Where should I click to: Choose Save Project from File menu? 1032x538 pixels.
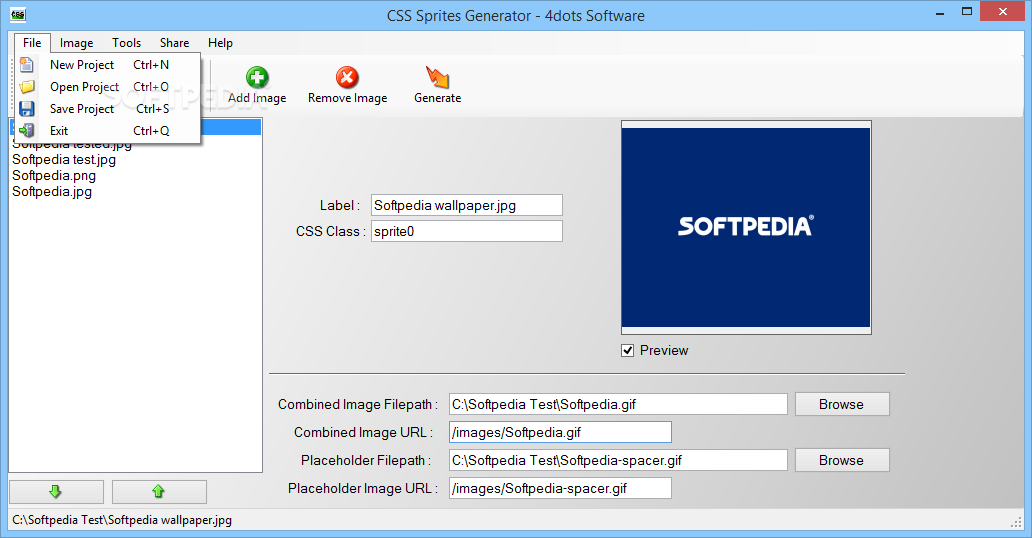[107, 109]
